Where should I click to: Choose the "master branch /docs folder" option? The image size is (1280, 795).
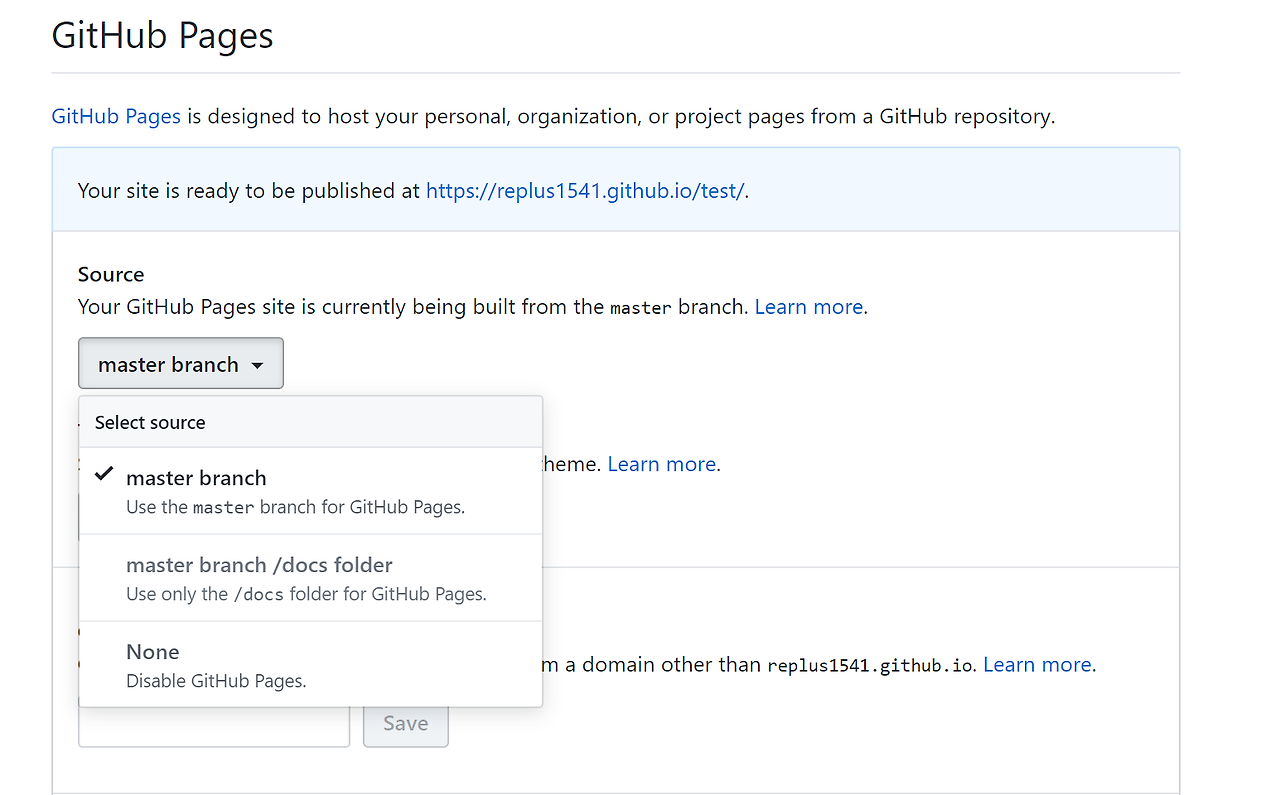(x=259, y=565)
